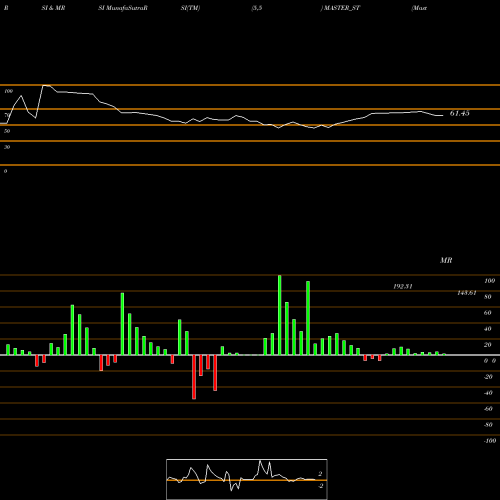
Task: Click the -2 label in mini chart
Action: click(x=320, y=486)
